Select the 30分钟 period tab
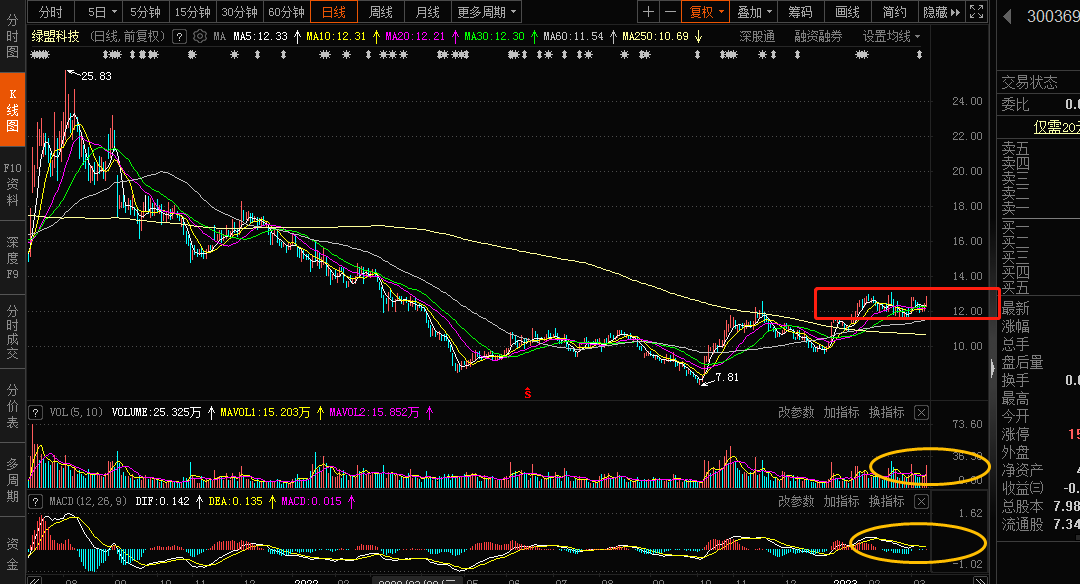 239,12
